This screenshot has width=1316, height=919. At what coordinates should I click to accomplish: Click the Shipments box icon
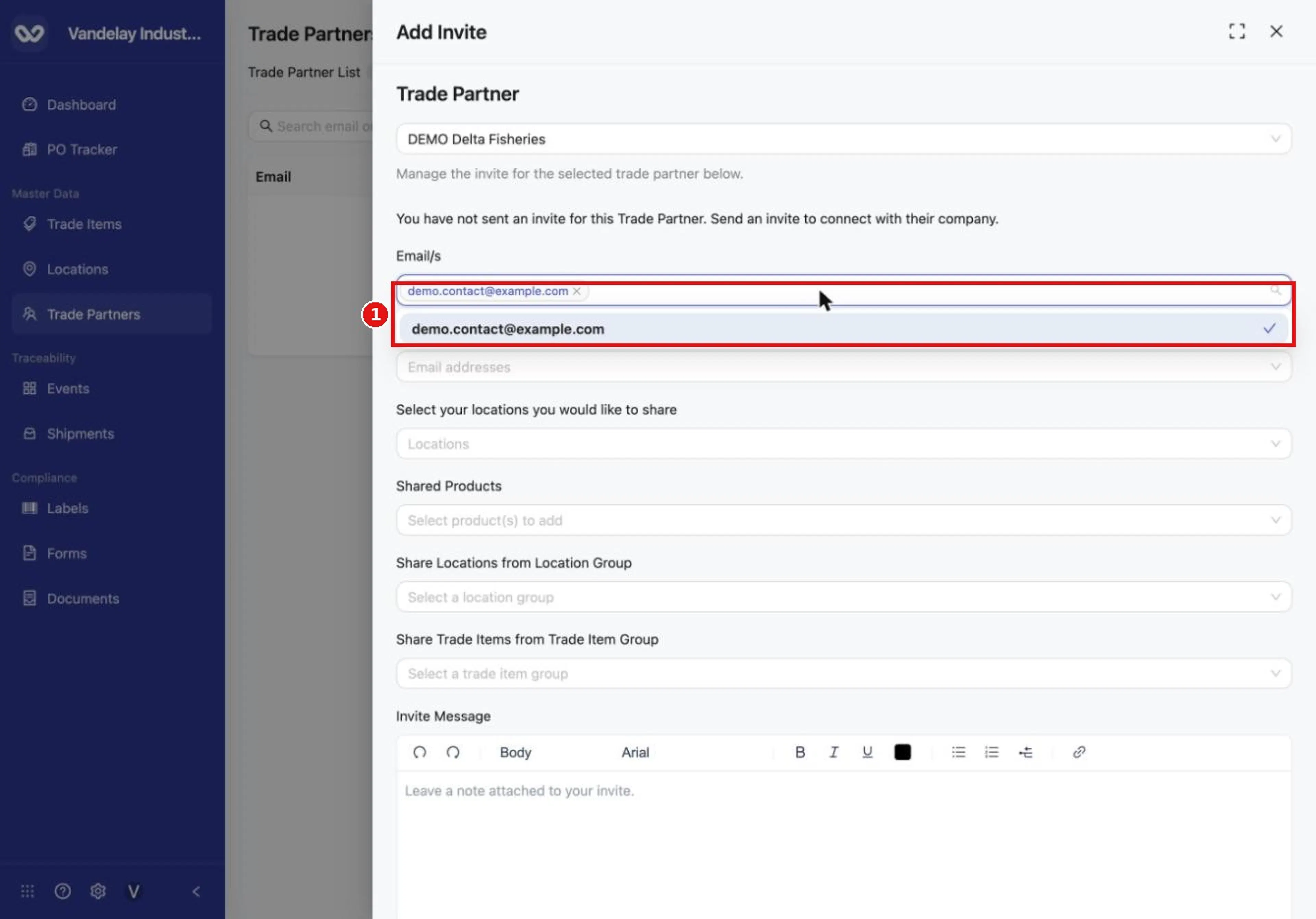pos(29,433)
